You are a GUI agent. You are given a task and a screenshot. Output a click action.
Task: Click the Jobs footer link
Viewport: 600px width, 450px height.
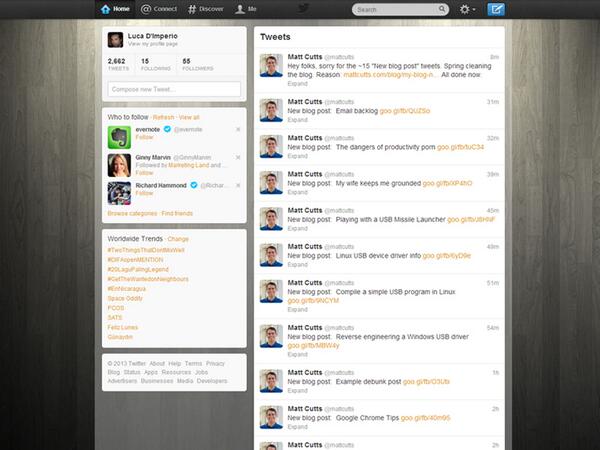click(x=201, y=372)
